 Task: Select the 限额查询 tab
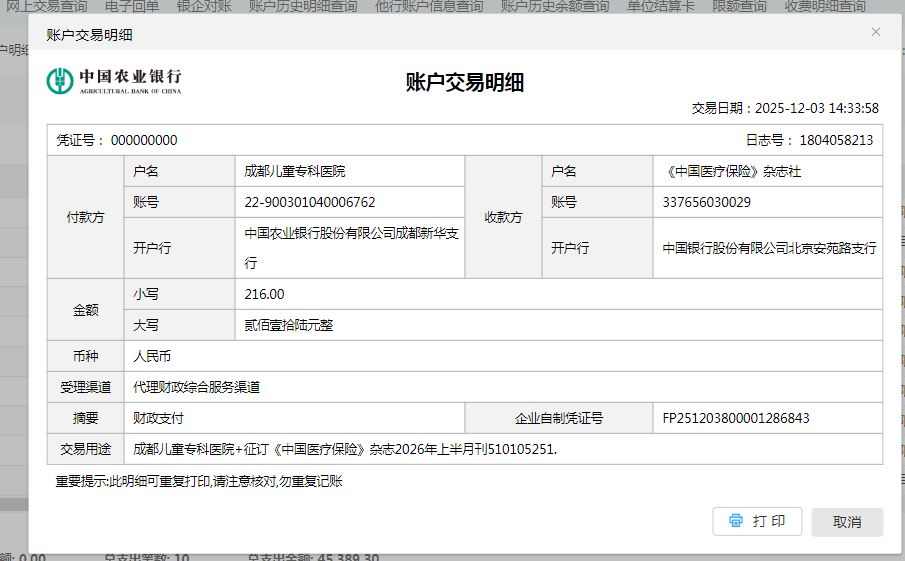[741, 7]
